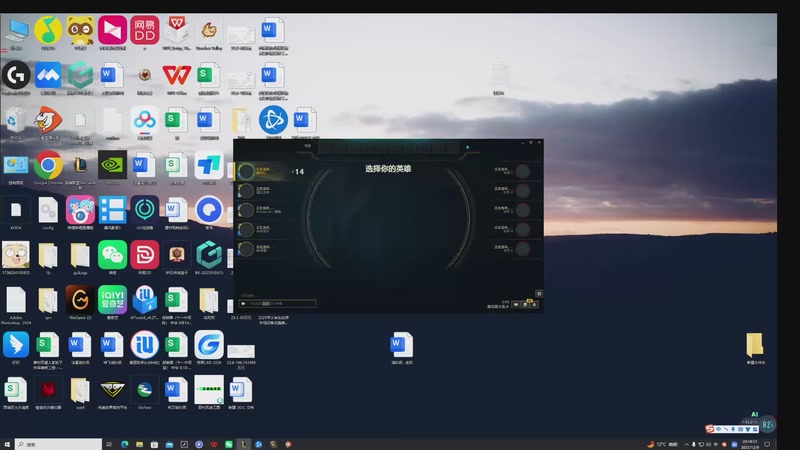The height and width of the screenshot is (450, 800).
Task: Open the raccoon mascot YY app icon
Action: [x=81, y=31]
